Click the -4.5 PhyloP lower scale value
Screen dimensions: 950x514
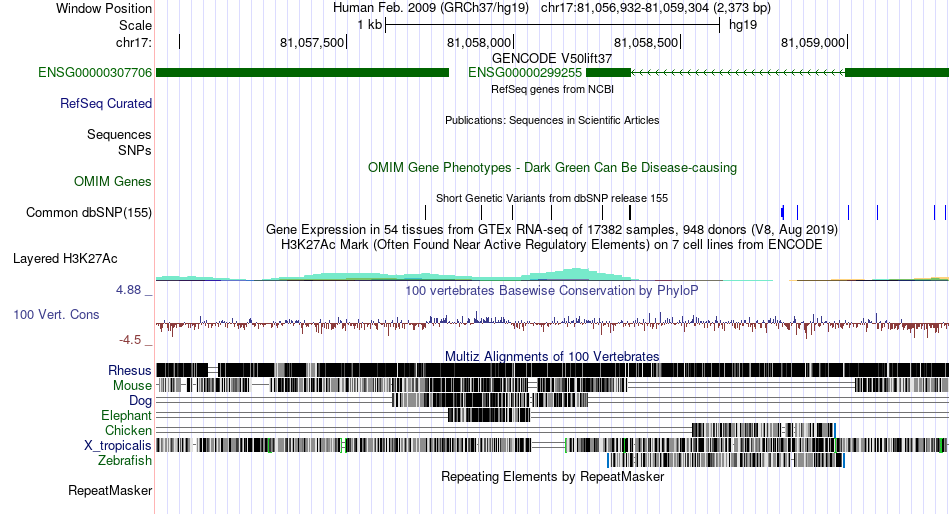[x=130, y=340]
